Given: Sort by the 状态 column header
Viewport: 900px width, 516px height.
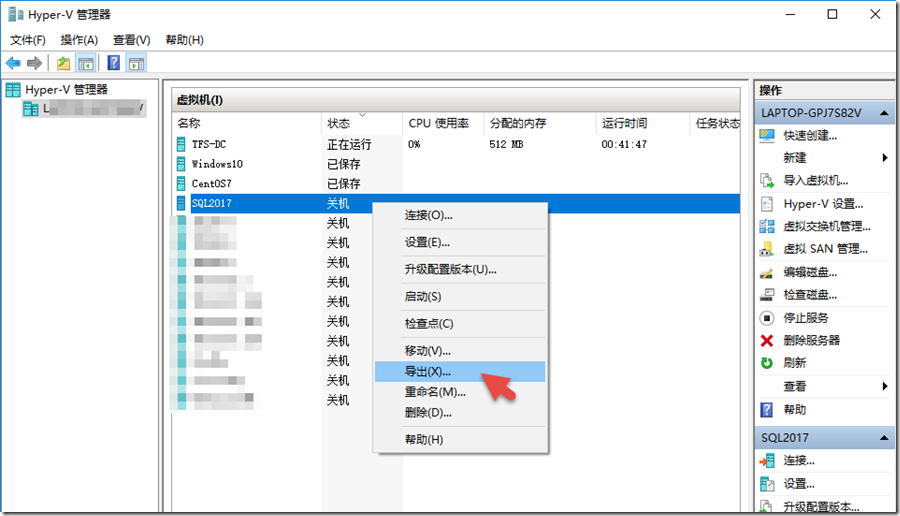Looking at the screenshot, I should [x=362, y=123].
